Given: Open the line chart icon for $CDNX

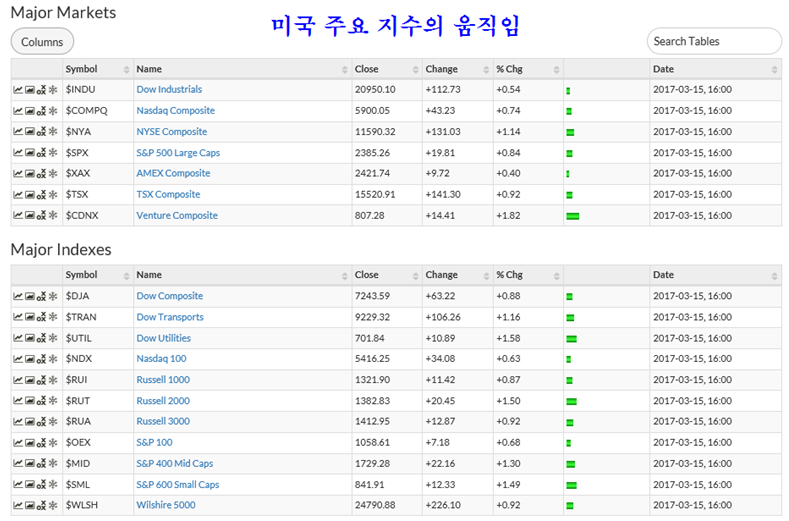Looking at the screenshot, I should [18, 216].
